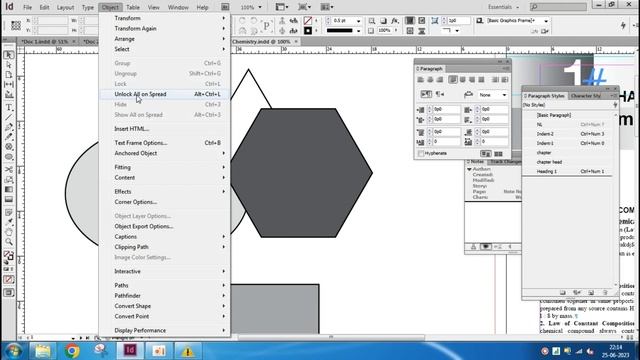Screen dimensions: 640x360
Task: Click the search field at top right
Action: pyautogui.click(x=558, y=7)
